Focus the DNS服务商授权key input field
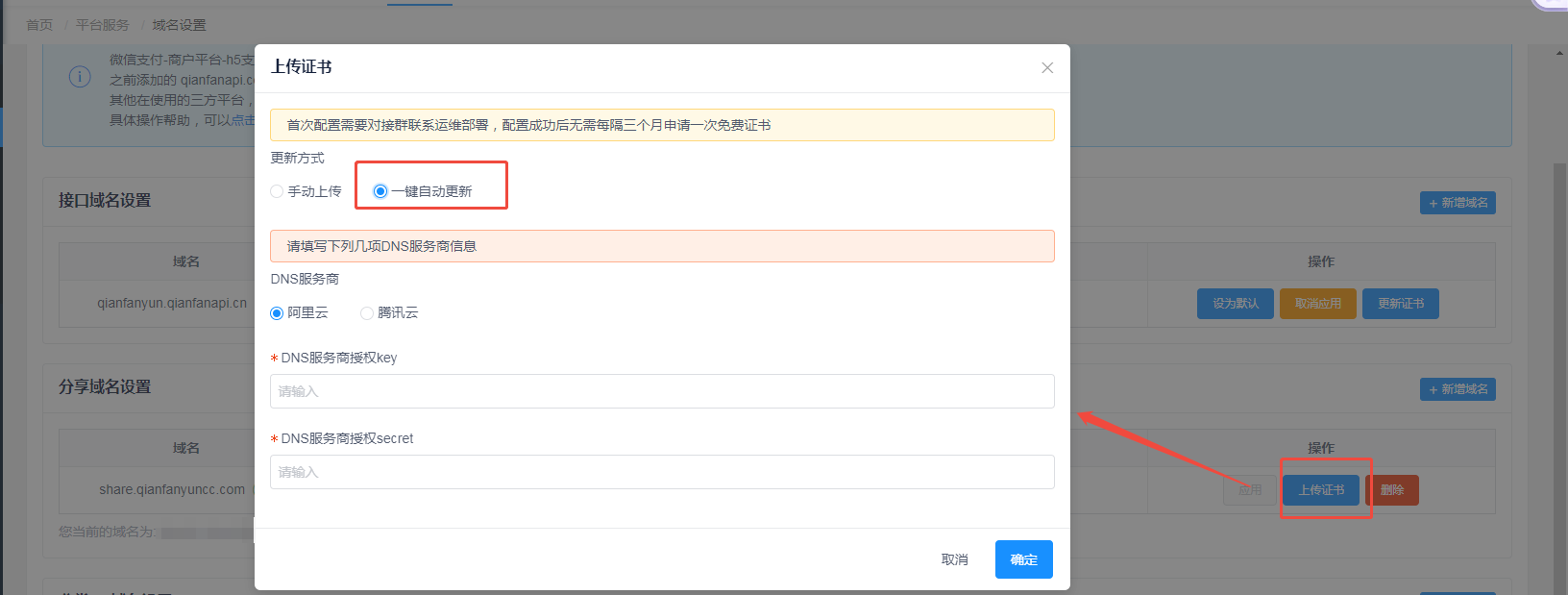This screenshot has width=1568, height=595. [662, 391]
